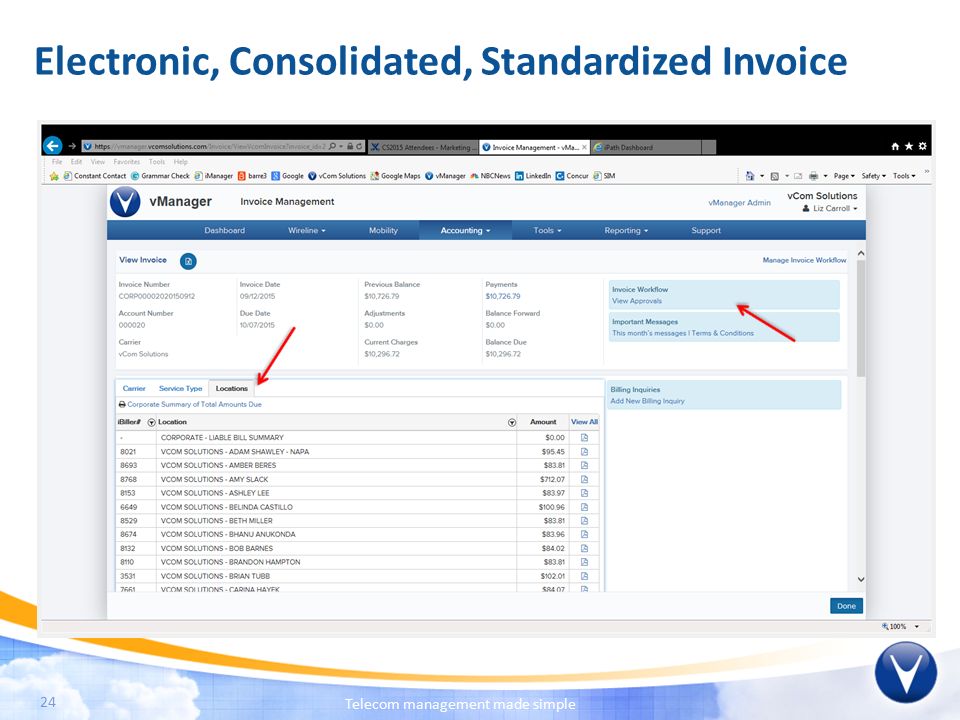
Task: Open the browser File menu
Action: point(57,162)
